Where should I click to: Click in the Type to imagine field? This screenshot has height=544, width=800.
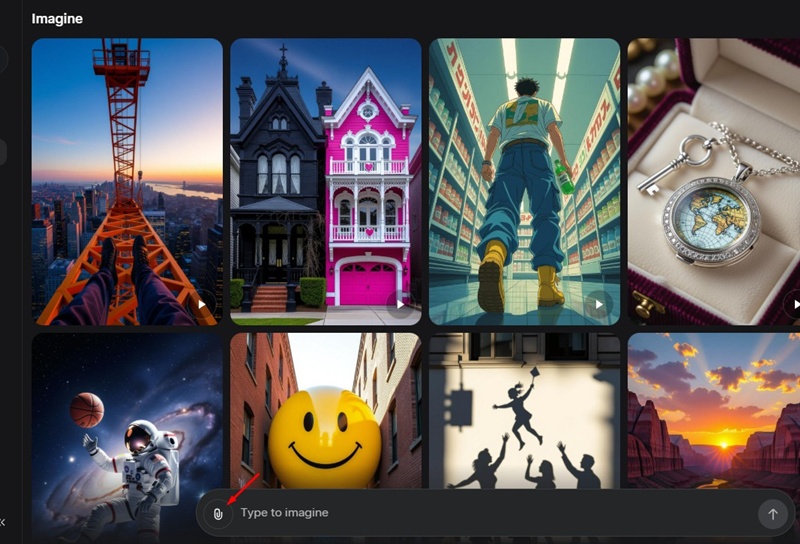pos(495,513)
